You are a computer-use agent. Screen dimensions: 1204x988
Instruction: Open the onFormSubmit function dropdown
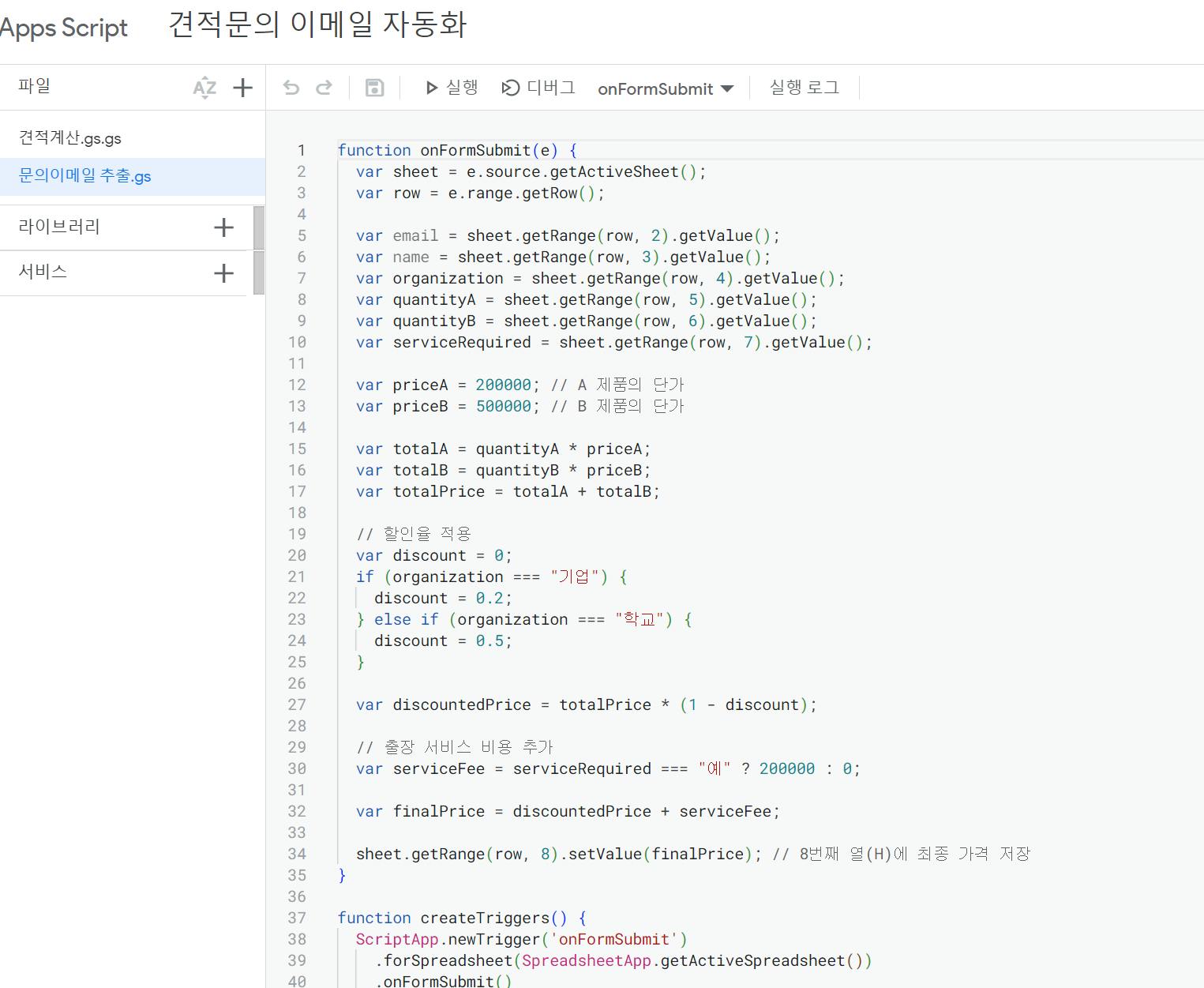tap(666, 88)
